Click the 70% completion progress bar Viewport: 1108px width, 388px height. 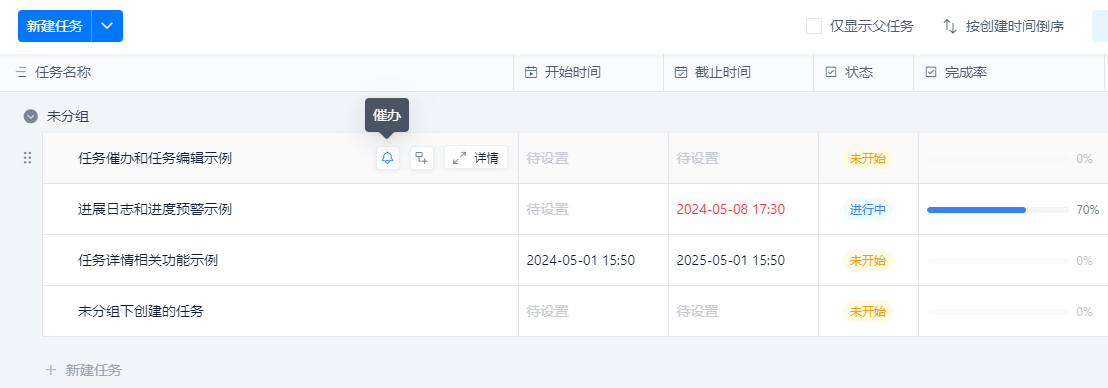(x=997, y=210)
